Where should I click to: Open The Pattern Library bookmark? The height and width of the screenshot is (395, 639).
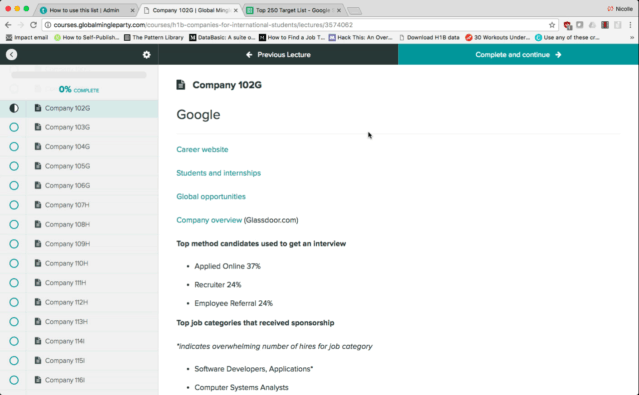coord(154,38)
